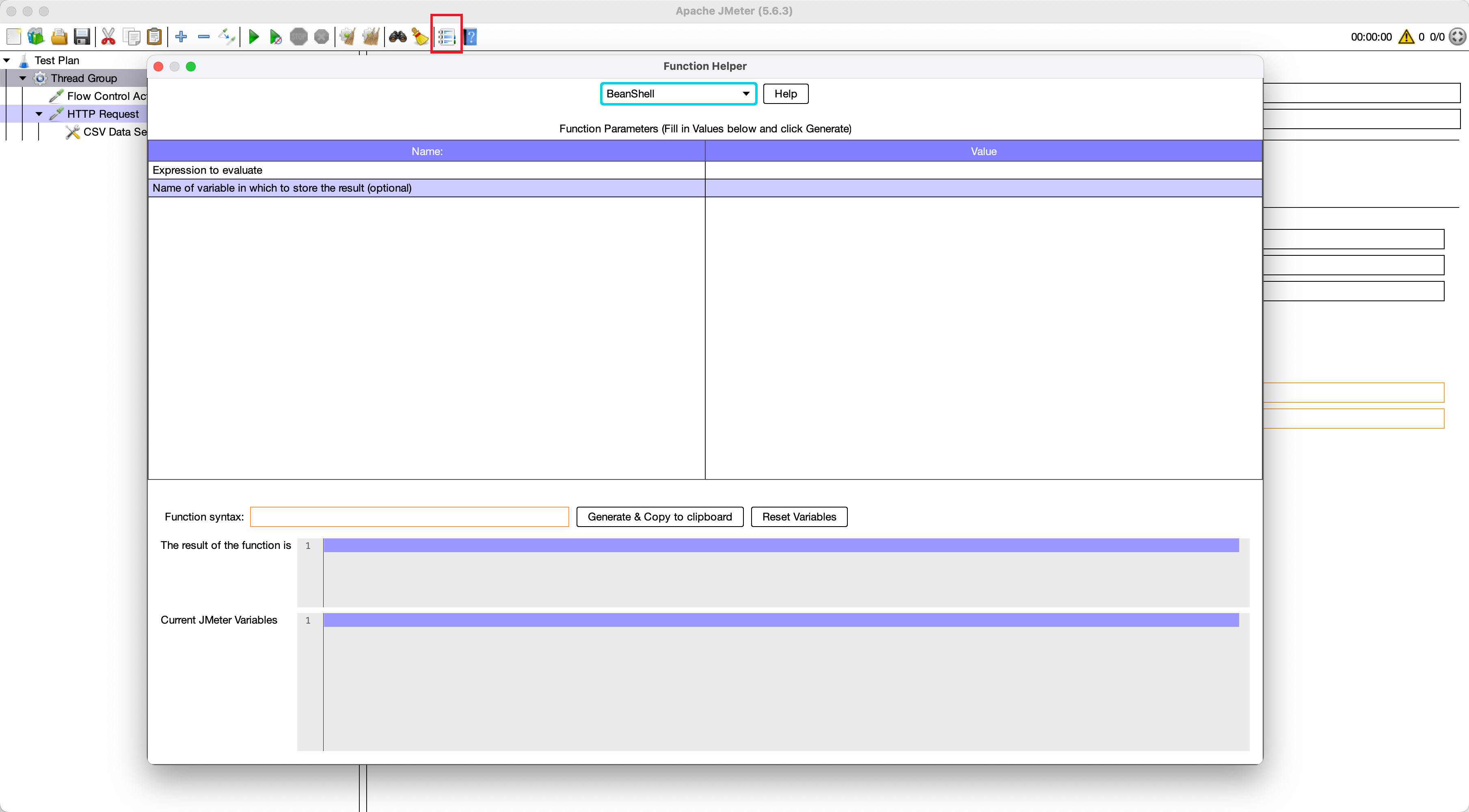
Task: Maximize Function Helper with green button
Action: [191, 67]
